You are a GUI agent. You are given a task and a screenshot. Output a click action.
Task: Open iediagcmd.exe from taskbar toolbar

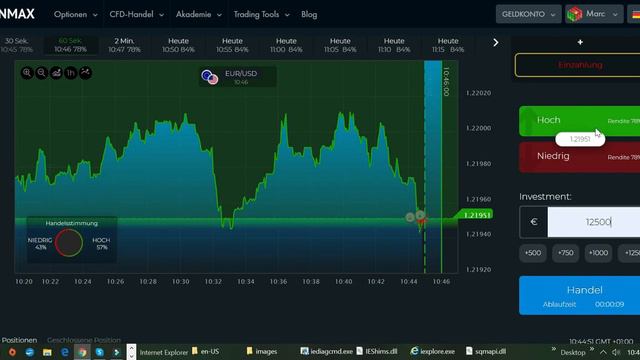327,351
